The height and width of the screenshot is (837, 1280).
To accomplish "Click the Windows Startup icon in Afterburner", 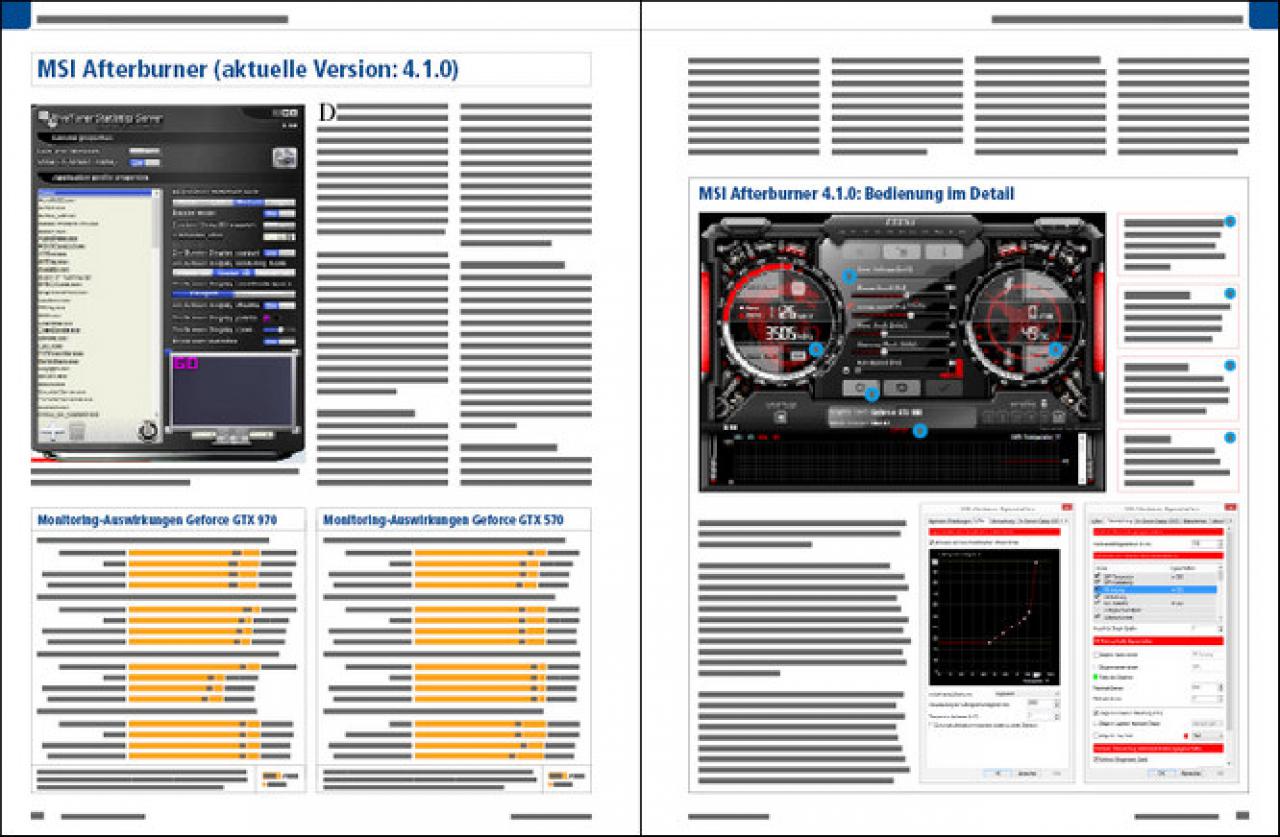I will click(780, 418).
